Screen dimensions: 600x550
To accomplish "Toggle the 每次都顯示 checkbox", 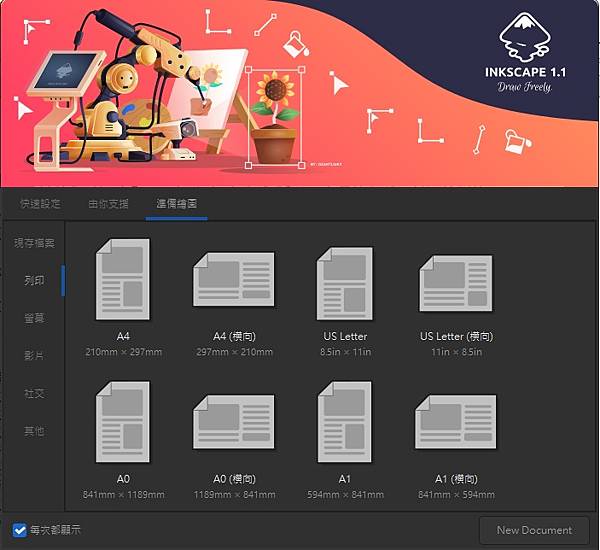I will tap(19, 530).
